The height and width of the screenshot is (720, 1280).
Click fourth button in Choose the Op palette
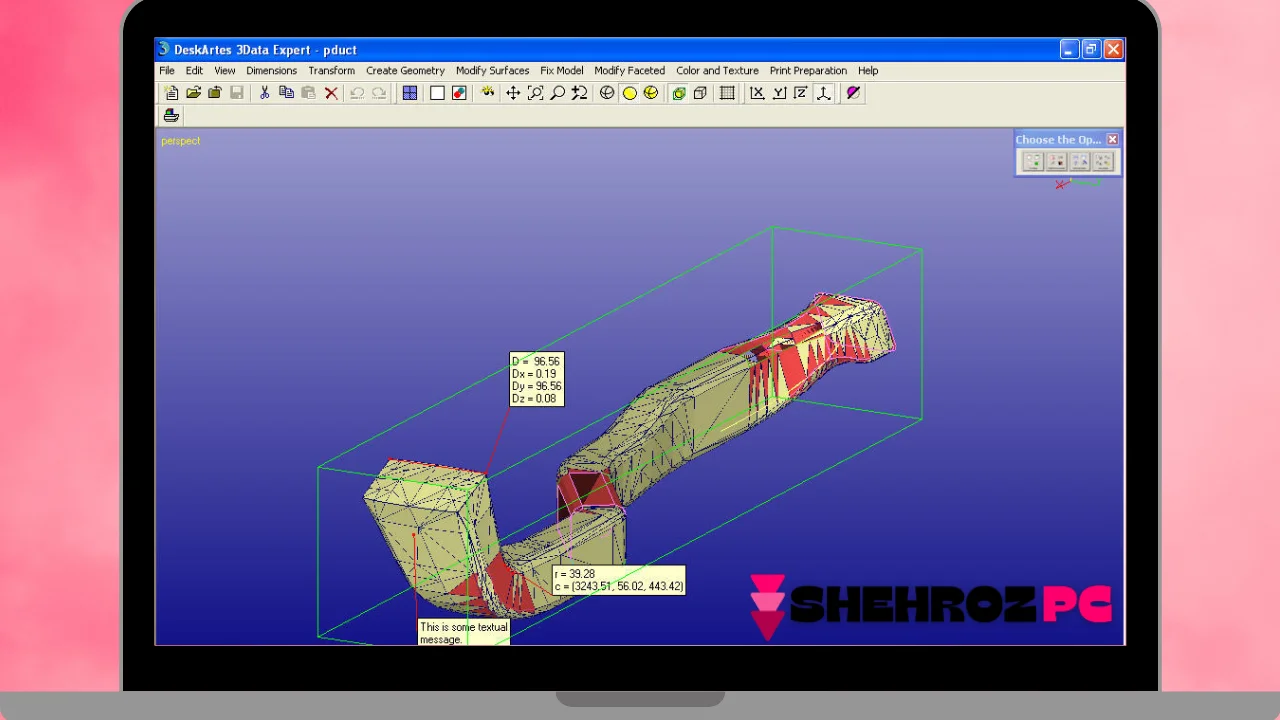(1102, 161)
